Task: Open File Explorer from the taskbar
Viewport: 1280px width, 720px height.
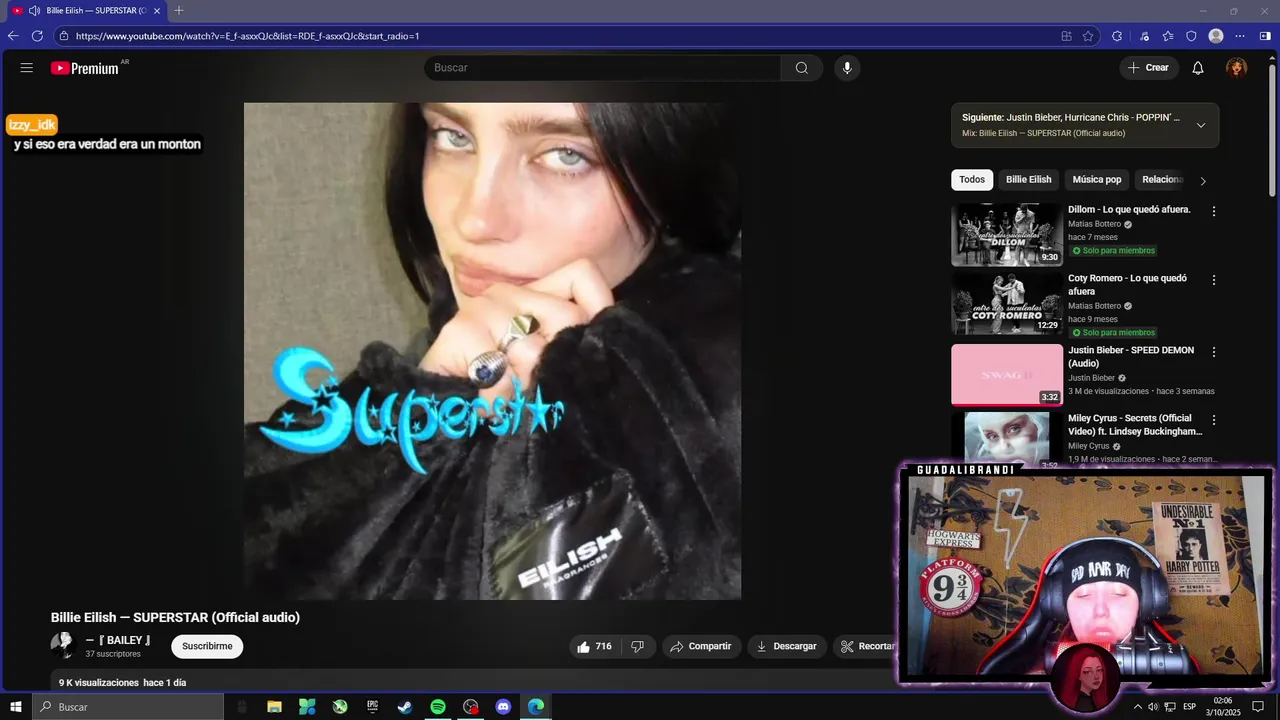Action: point(274,707)
